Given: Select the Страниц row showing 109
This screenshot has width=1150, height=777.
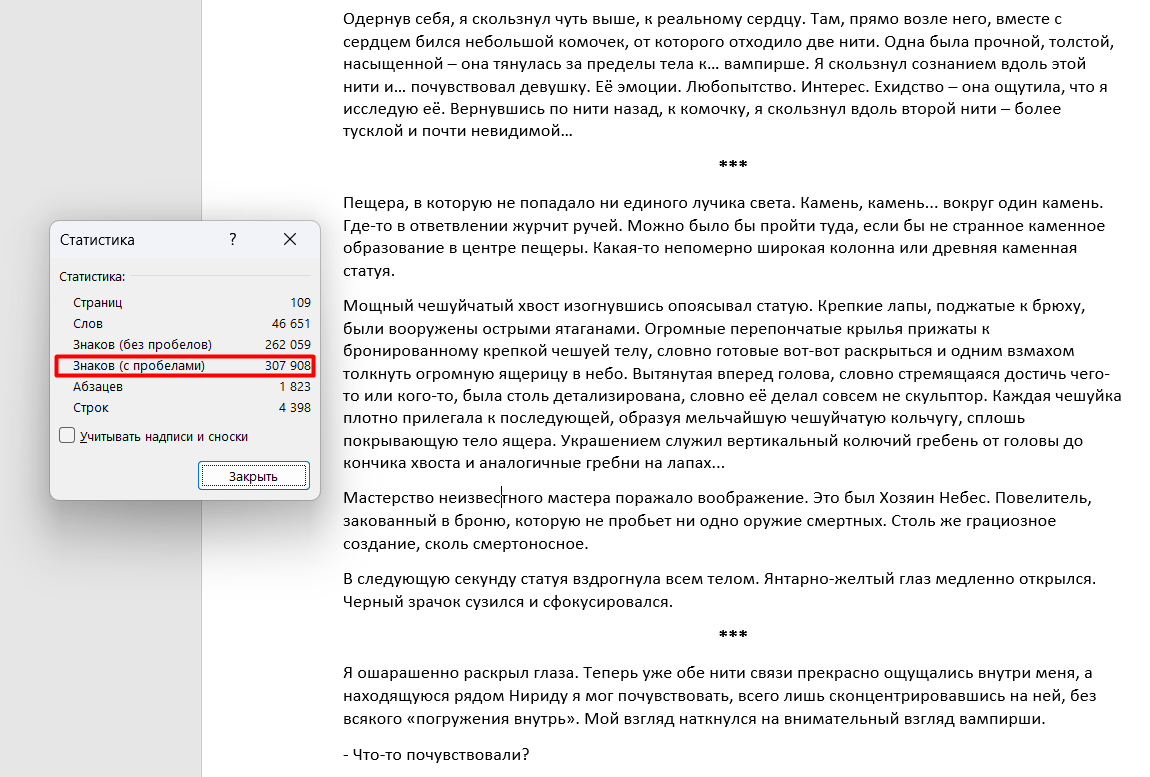Looking at the screenshot, I should coord(191,302).
